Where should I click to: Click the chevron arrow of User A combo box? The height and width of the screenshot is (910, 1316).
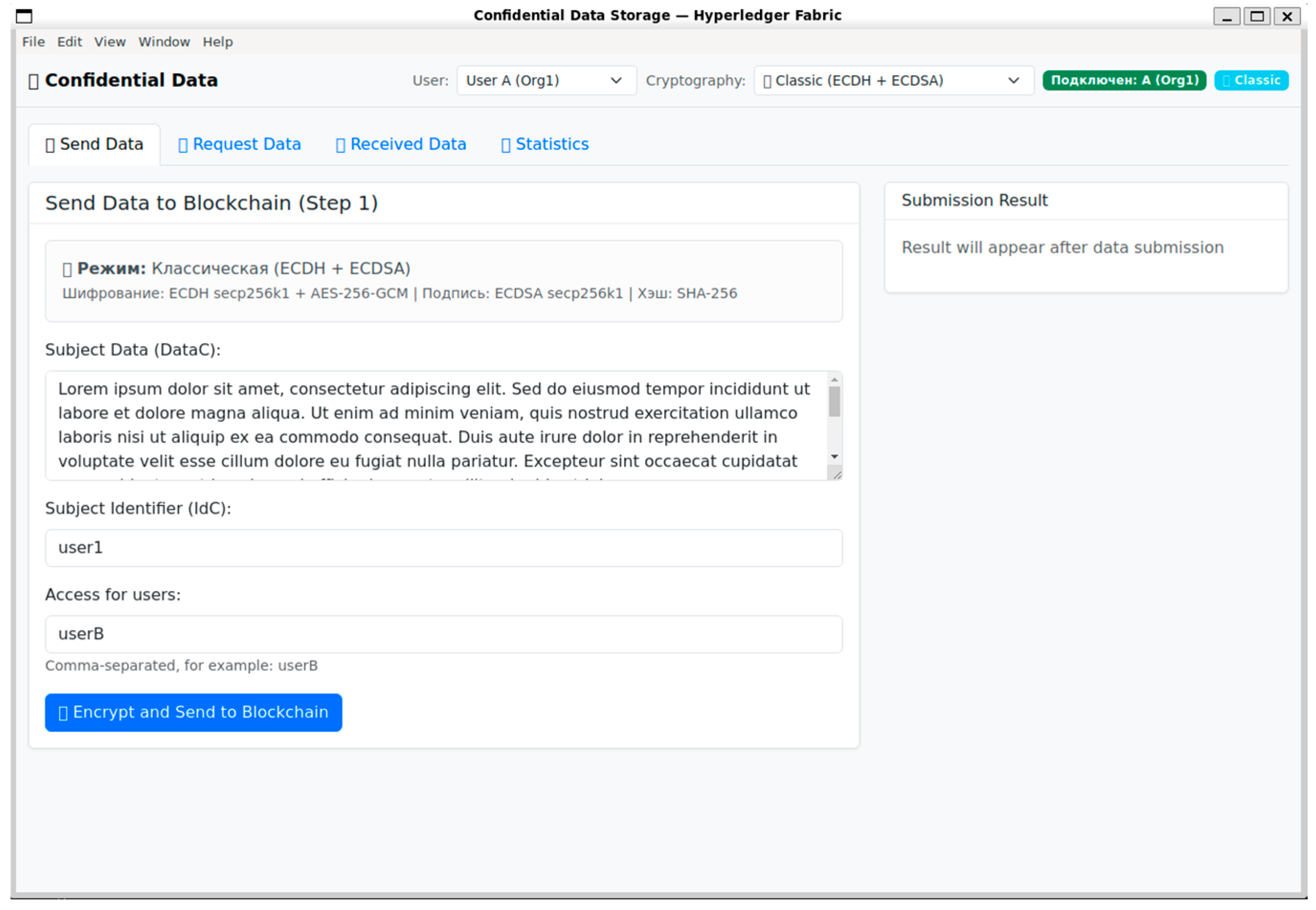pyautogui.click(x=616, y=80)
